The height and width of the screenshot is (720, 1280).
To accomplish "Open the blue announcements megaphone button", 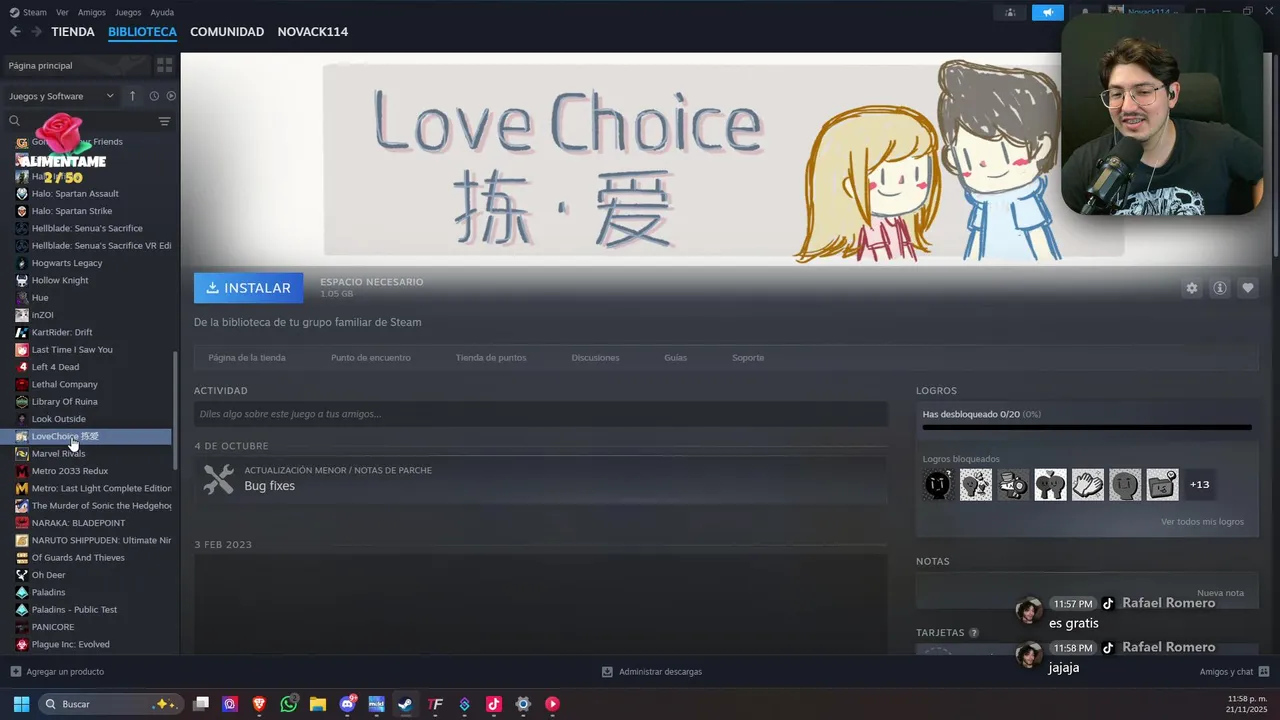I will click(x=1047, y=12).
